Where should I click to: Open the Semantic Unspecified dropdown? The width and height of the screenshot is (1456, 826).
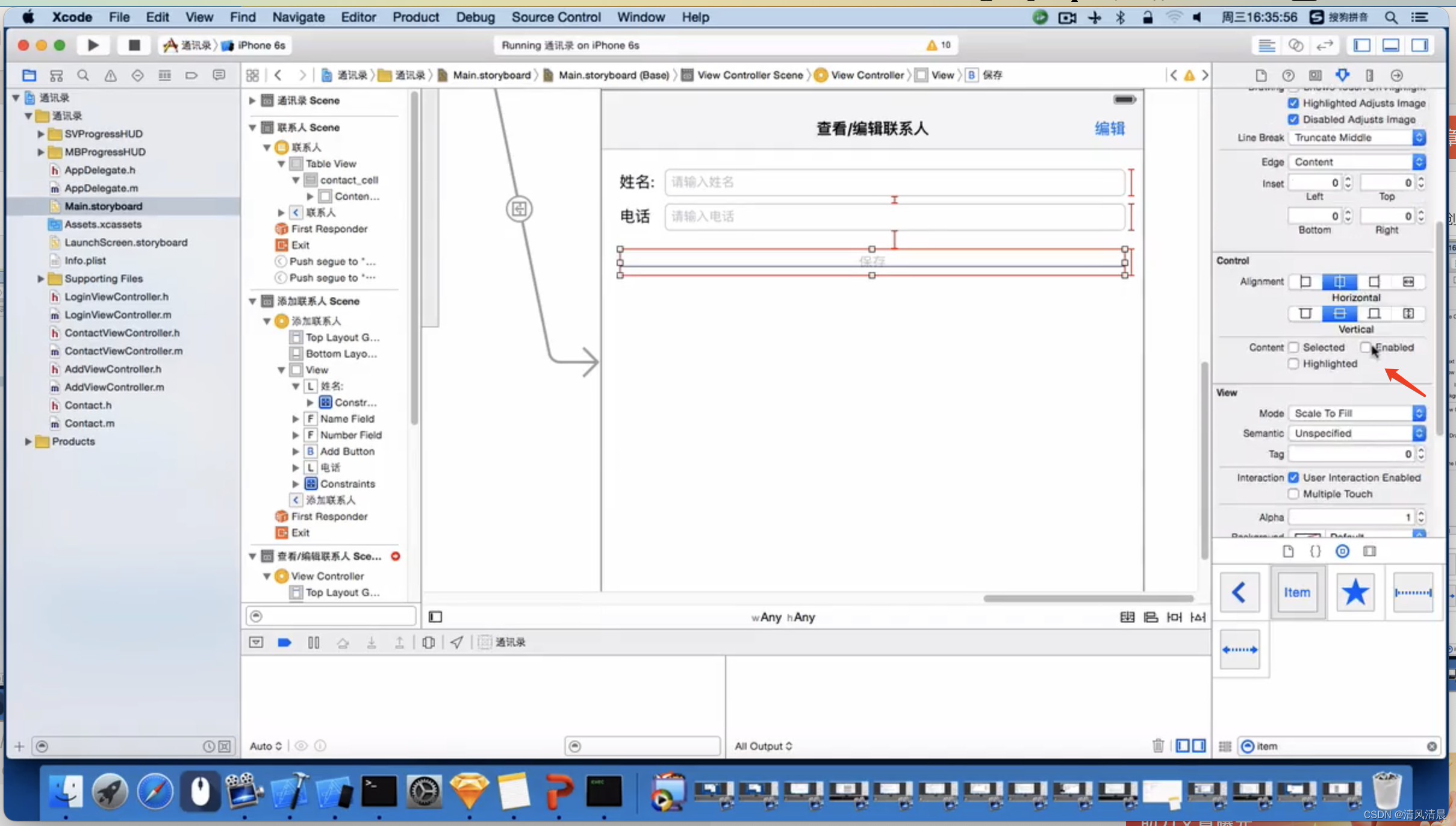(1357, 433)
